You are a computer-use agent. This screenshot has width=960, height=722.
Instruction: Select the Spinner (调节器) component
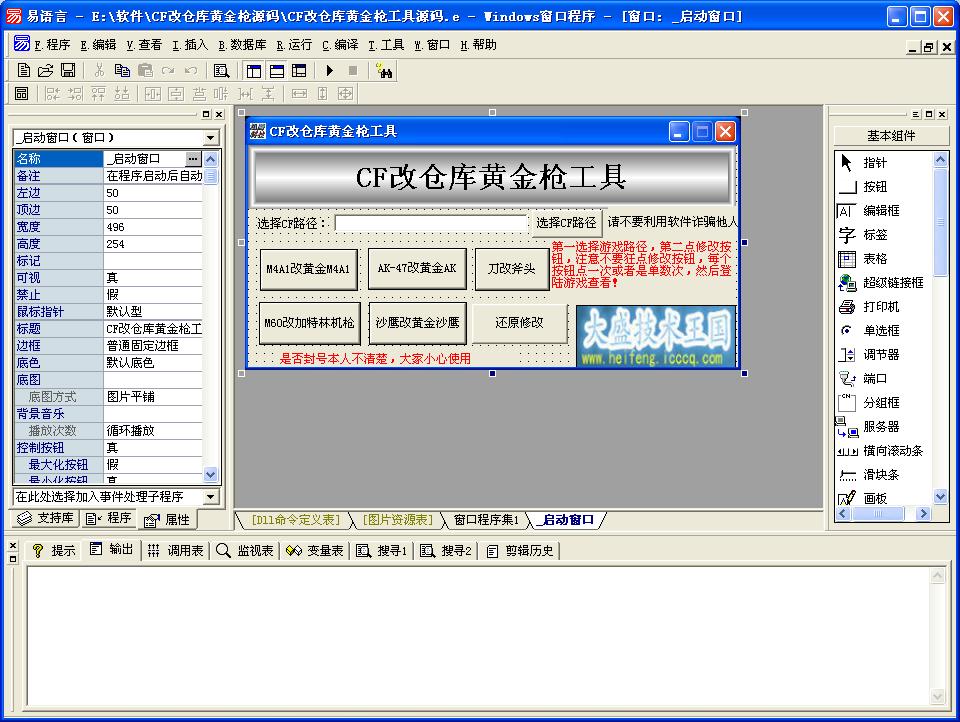coord(883,354)
